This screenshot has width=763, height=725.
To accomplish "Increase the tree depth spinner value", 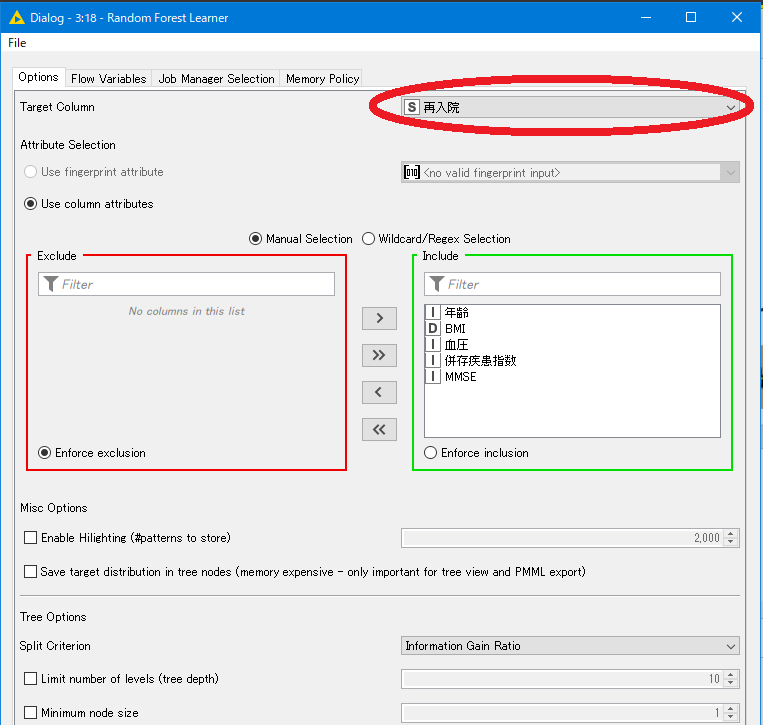I will point(731,675).
